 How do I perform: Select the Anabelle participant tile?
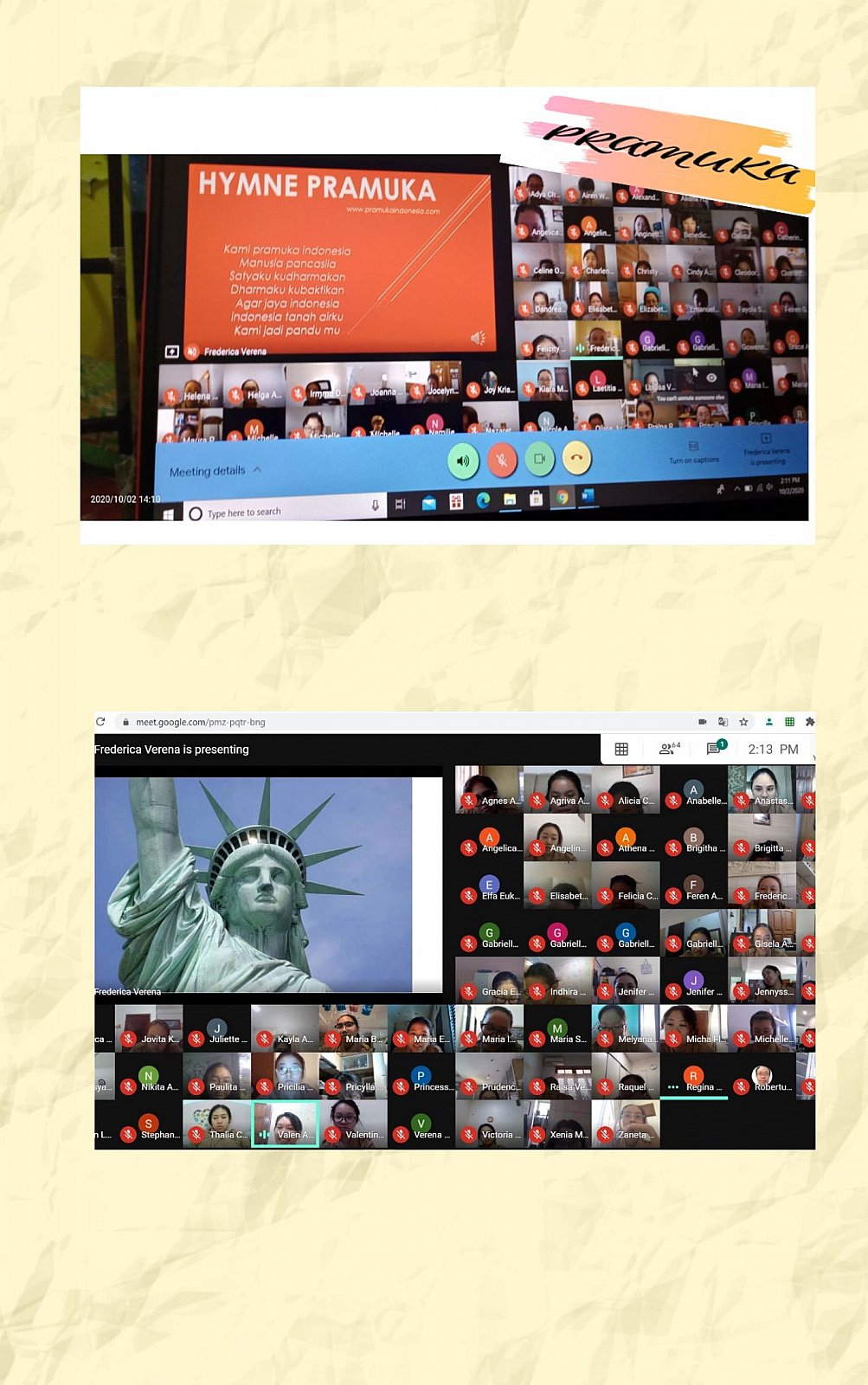(x=693, y=789)
